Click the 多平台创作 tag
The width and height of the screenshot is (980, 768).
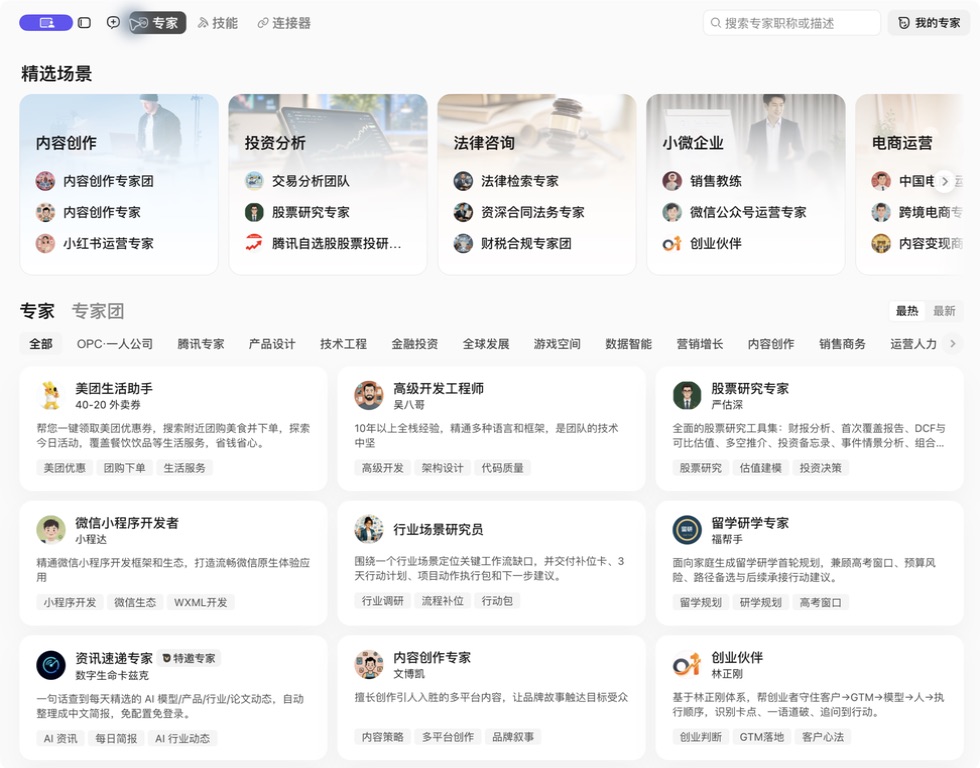(448, 737)
